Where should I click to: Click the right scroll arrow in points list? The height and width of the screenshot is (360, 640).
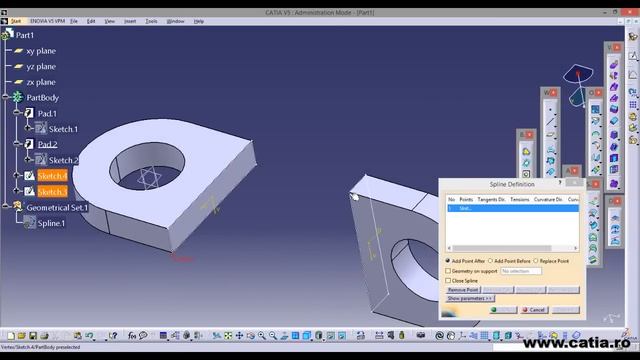click(x=576, y=248)
